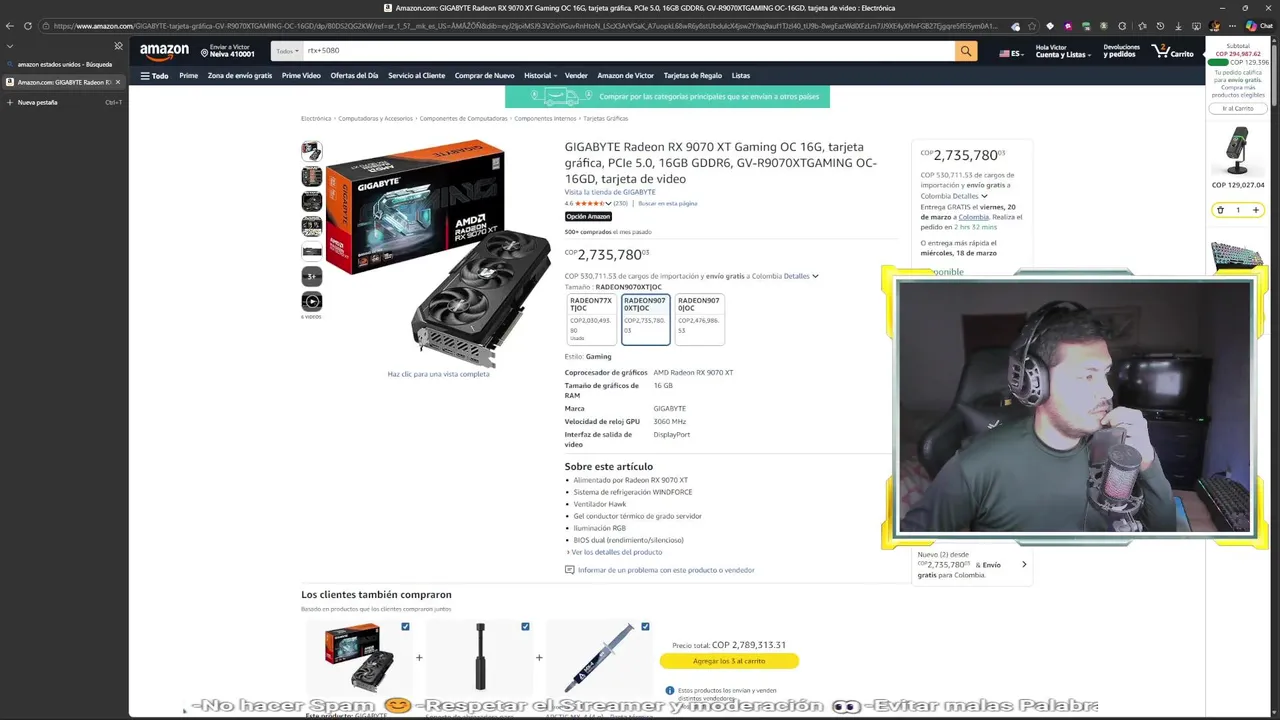Click the microphone image in cart sidebar
This screenshot has height=720, width=1280.
(1238, 151)
